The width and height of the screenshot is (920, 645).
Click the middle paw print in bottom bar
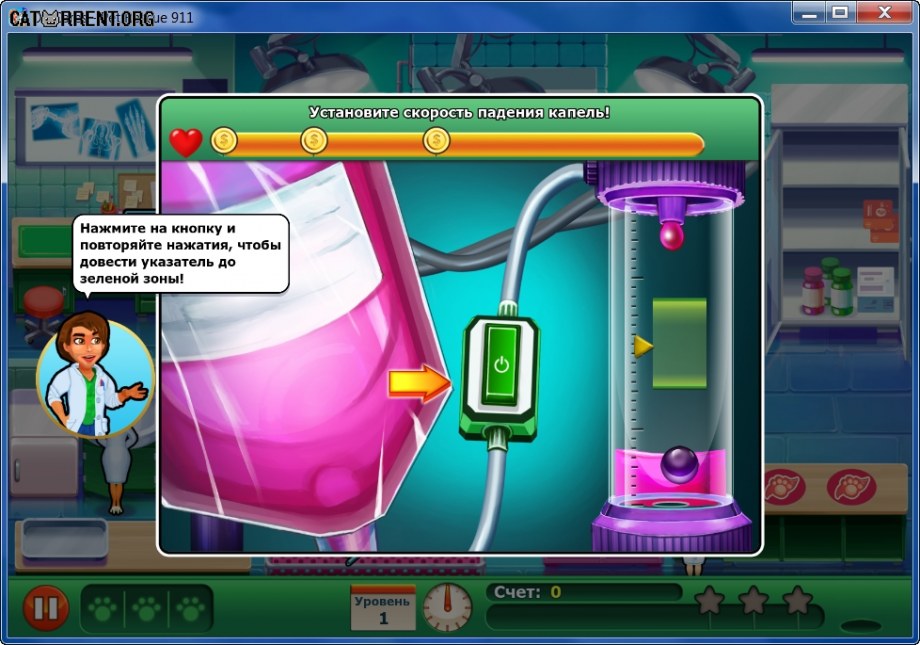click(147, 609)
